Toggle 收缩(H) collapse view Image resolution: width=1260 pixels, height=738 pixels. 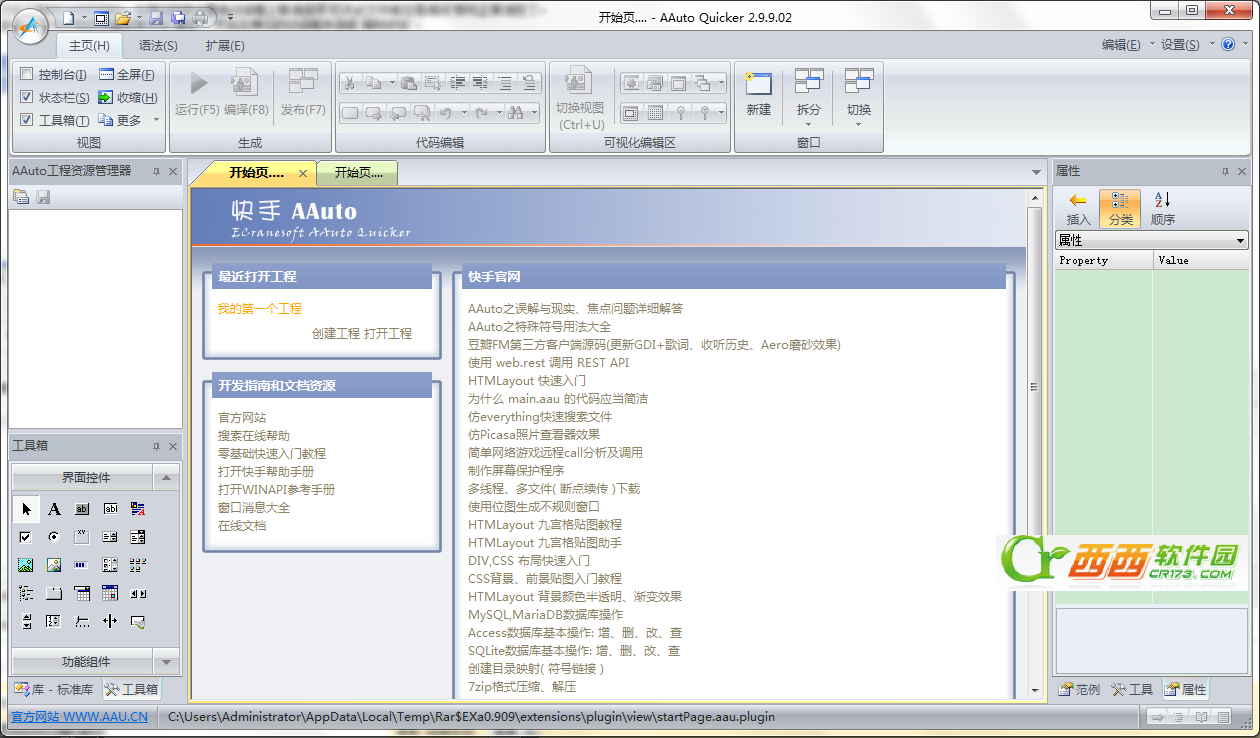click(127, 97)
